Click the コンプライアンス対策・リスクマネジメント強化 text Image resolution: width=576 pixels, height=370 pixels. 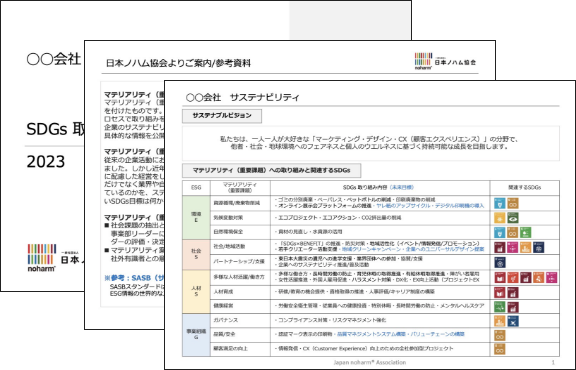click(x=331, y=320)
